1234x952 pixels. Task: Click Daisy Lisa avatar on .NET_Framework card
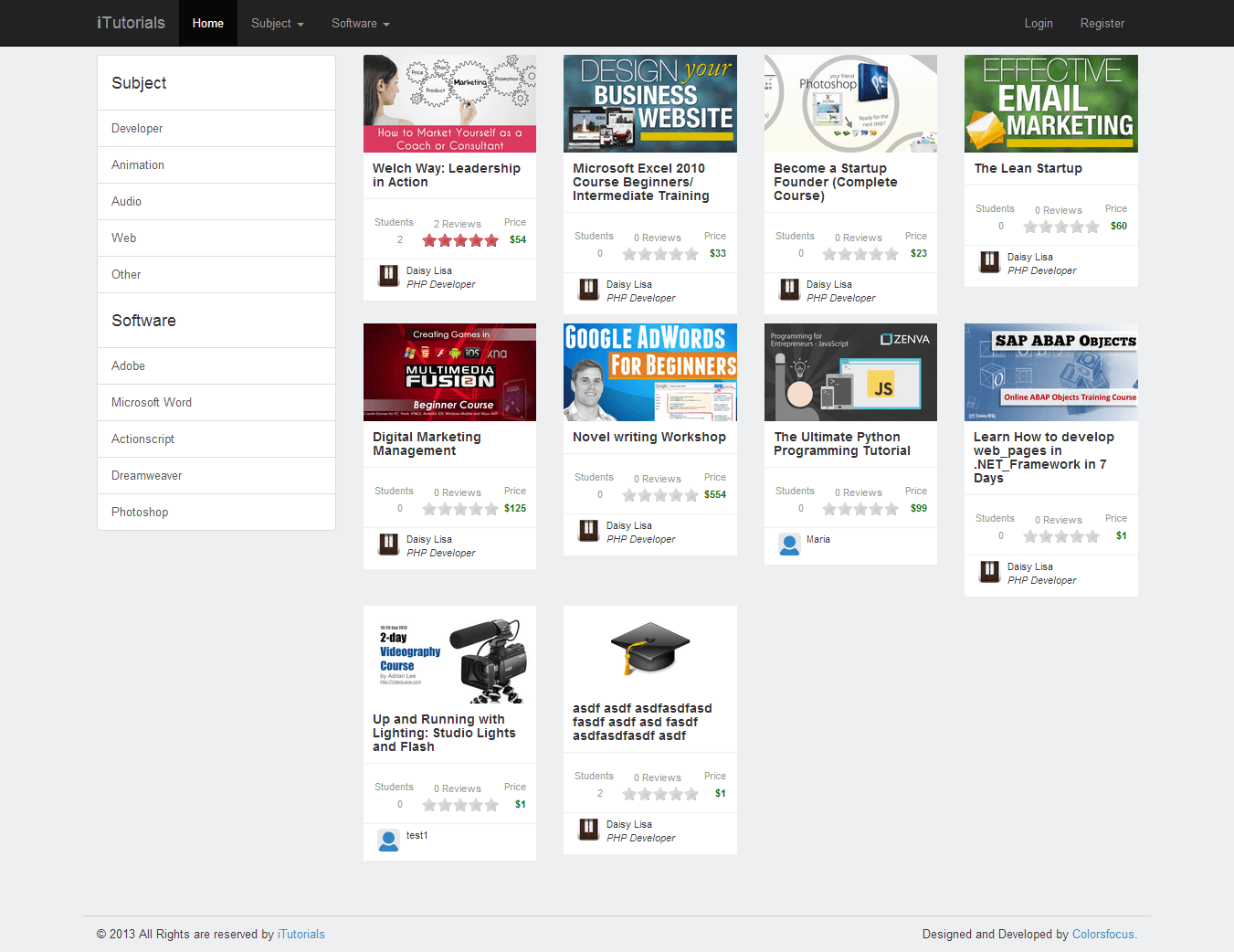tap(989, 571)
